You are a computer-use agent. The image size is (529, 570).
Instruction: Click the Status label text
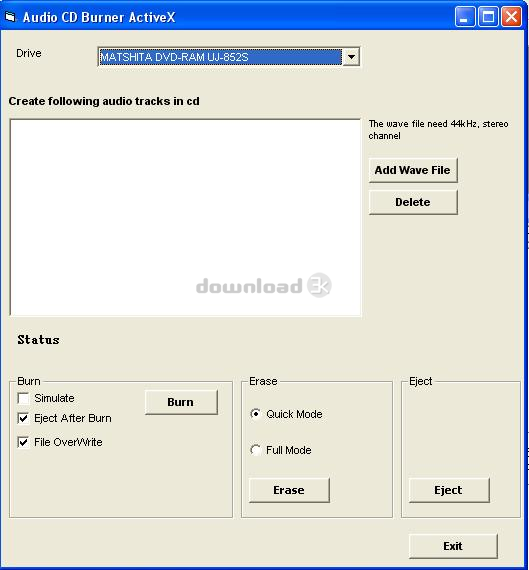[x=39, y=340]
